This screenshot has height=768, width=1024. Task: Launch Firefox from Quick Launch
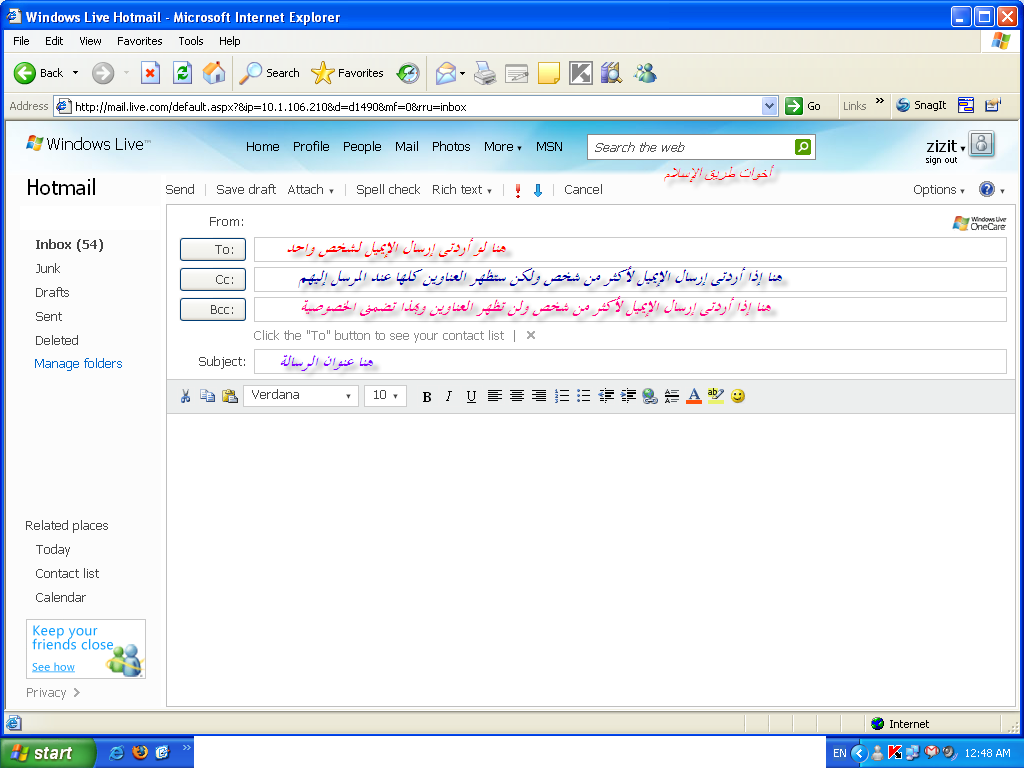click(x=140, y=752)
